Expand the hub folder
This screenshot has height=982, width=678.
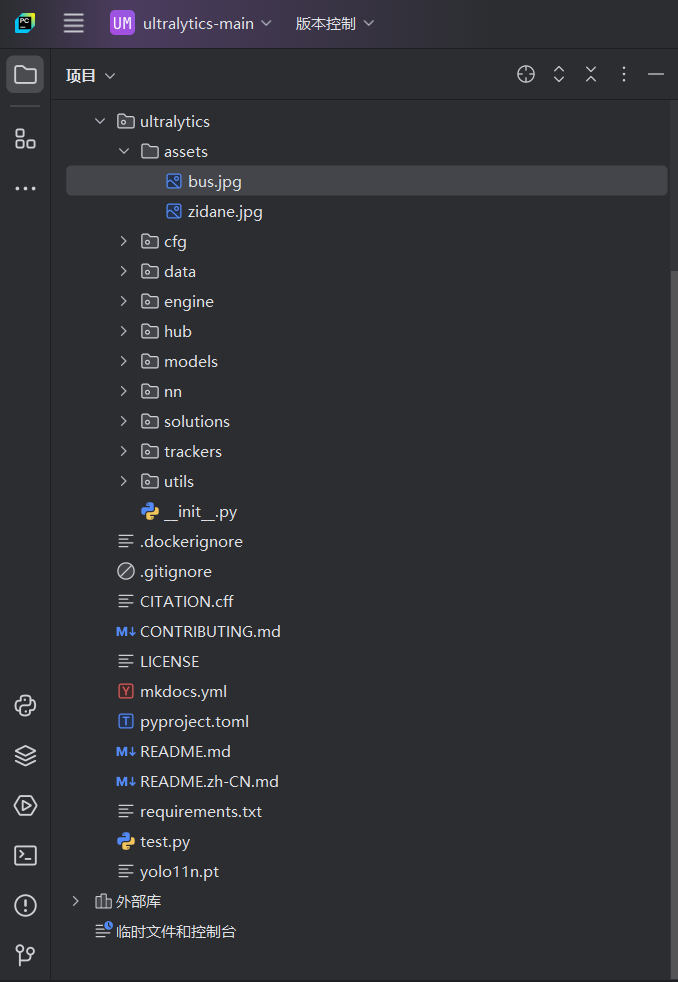[x=124, y=331]
